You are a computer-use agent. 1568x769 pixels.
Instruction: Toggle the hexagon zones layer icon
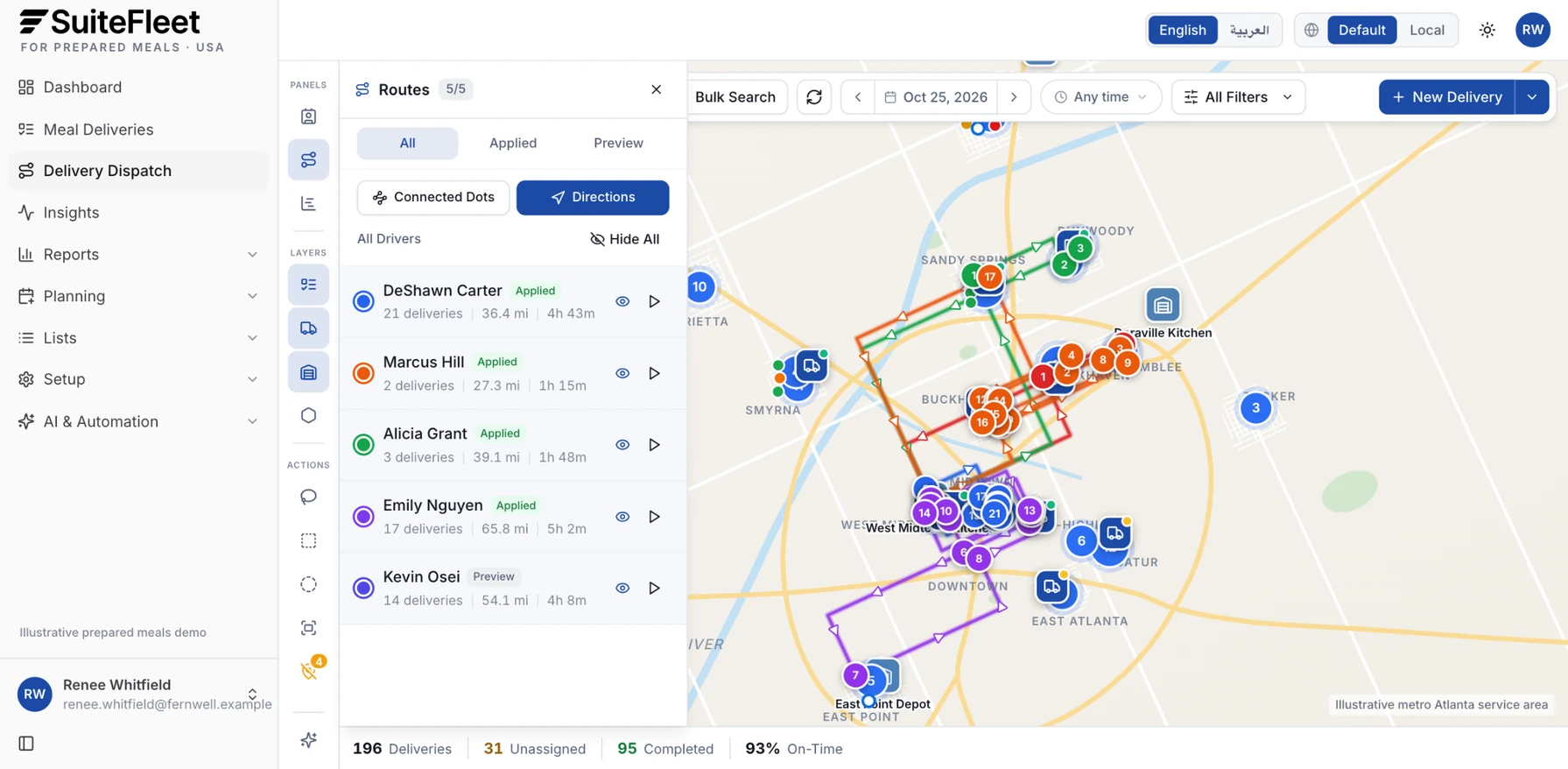(x=308, y=416)
